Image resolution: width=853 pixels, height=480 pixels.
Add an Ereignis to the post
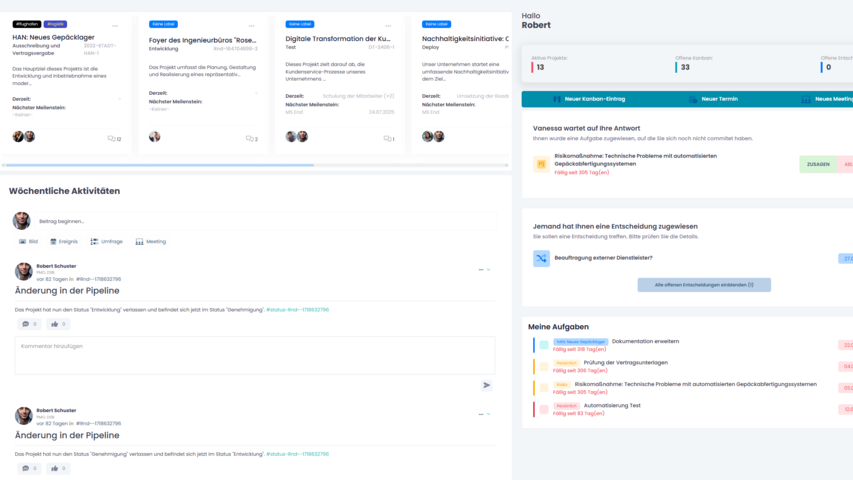click(x=64, y=241)
